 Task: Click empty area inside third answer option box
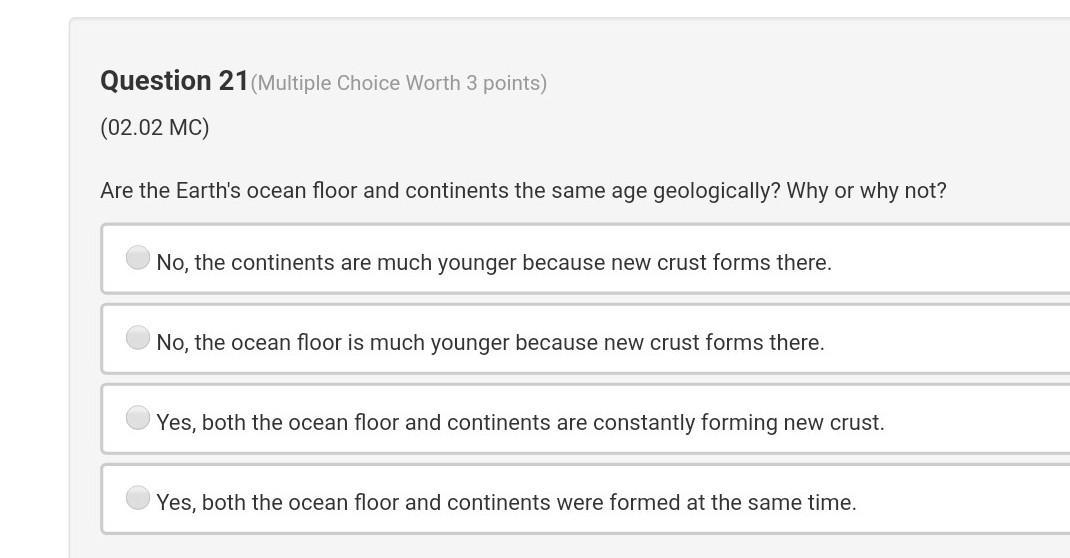983,419
